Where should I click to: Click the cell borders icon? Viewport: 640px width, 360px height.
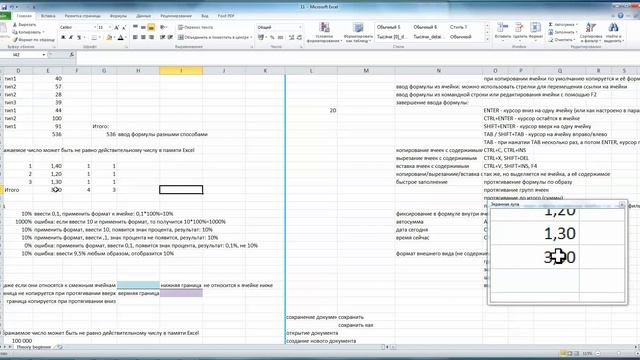click(94, 38)
